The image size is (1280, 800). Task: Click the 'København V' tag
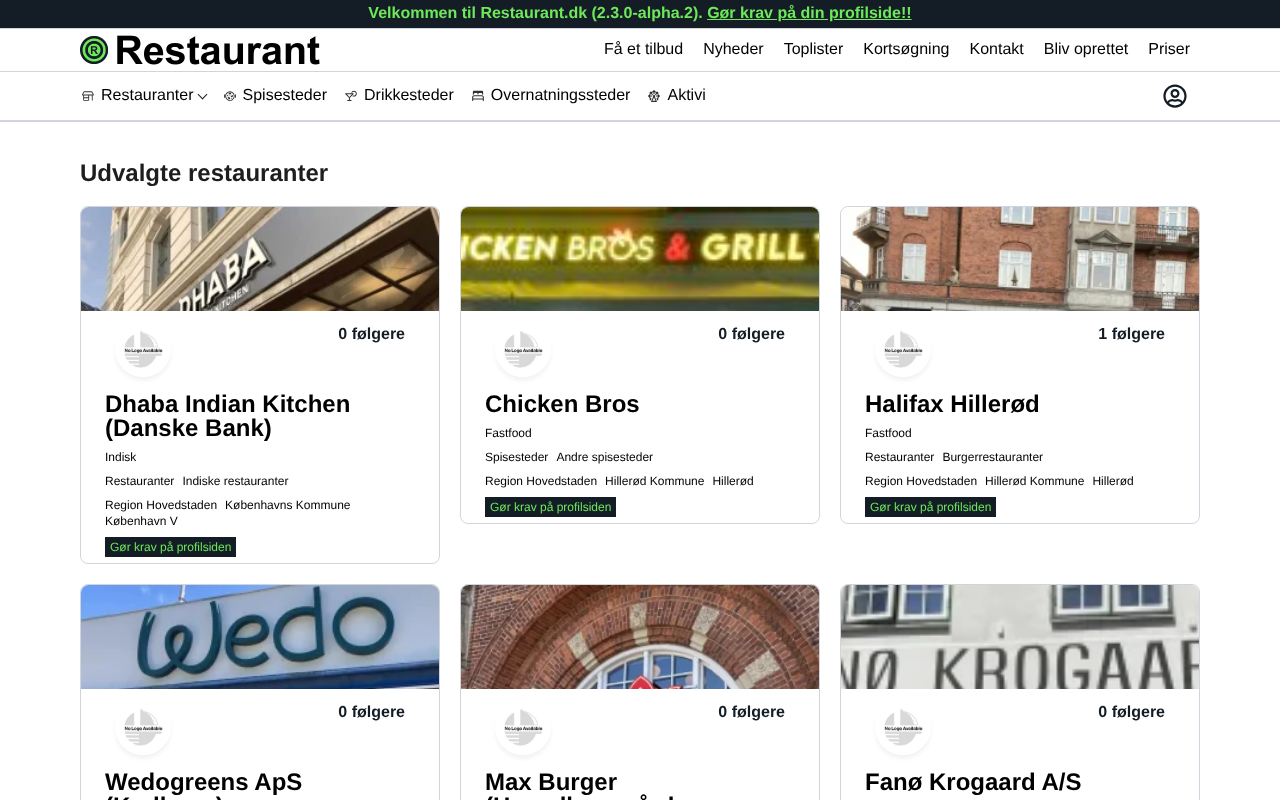click(141, 521)
